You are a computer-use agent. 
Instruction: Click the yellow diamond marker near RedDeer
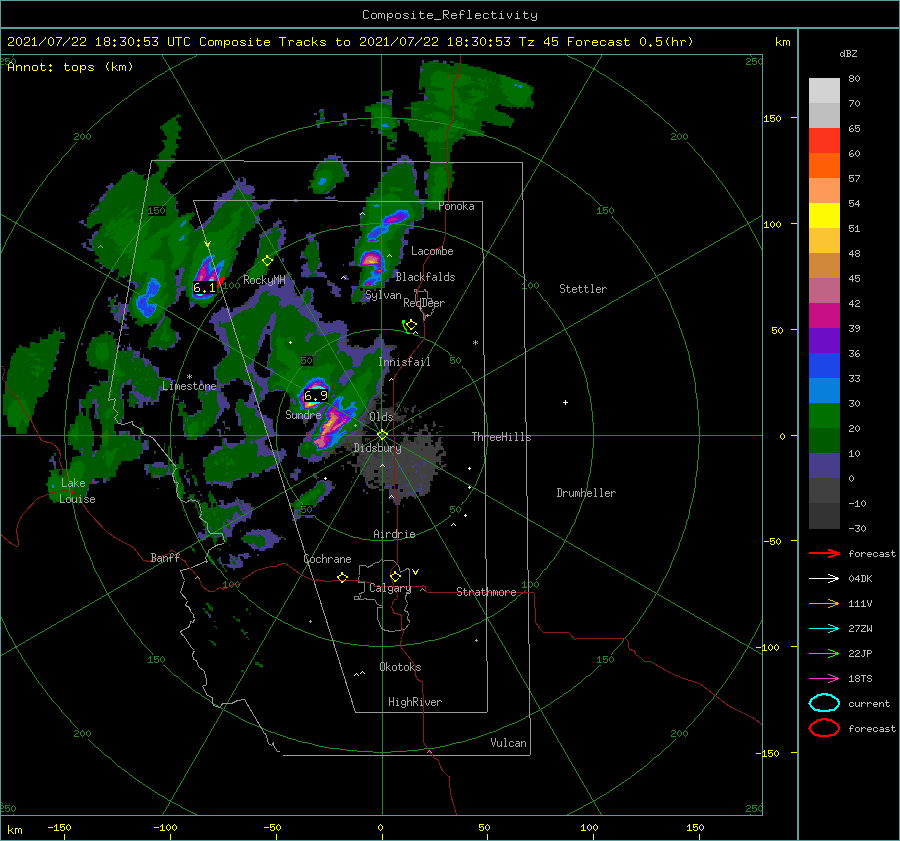(411, 325)
